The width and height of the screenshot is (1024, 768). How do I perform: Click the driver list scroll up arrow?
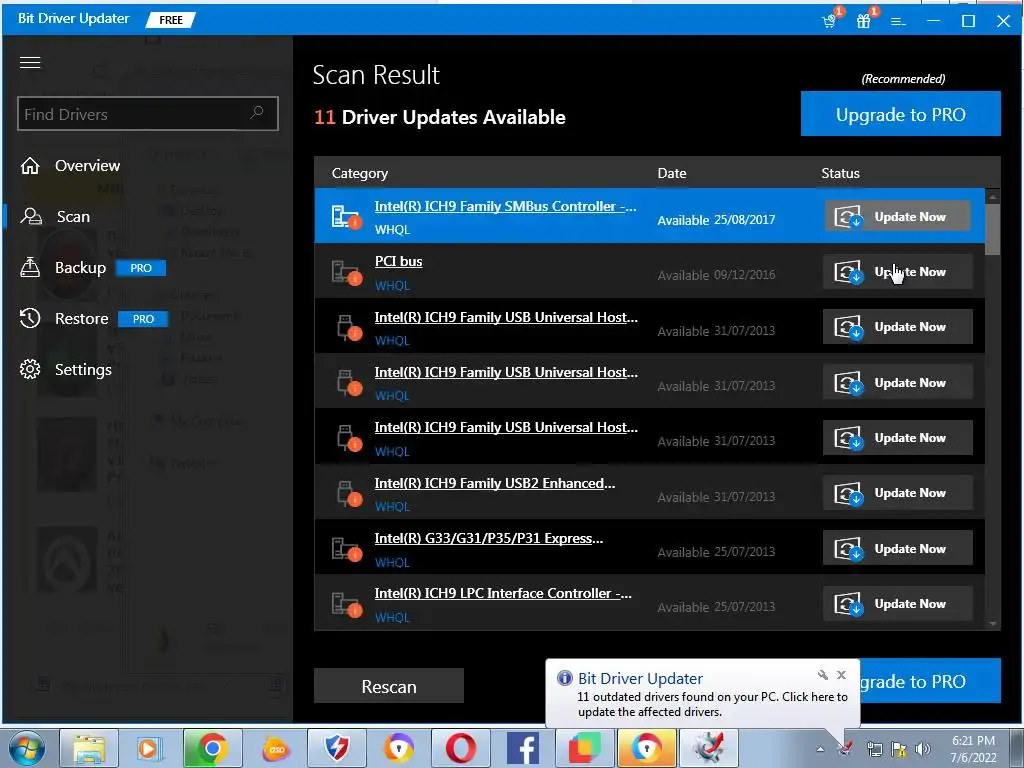(993, 197)
